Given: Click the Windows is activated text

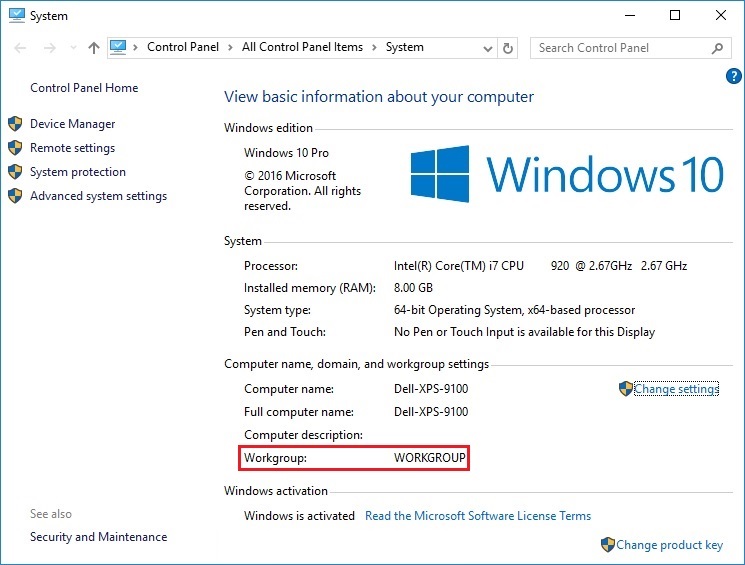Looking at the screenshot, I should pyautogui.click(x=299, y=516).
